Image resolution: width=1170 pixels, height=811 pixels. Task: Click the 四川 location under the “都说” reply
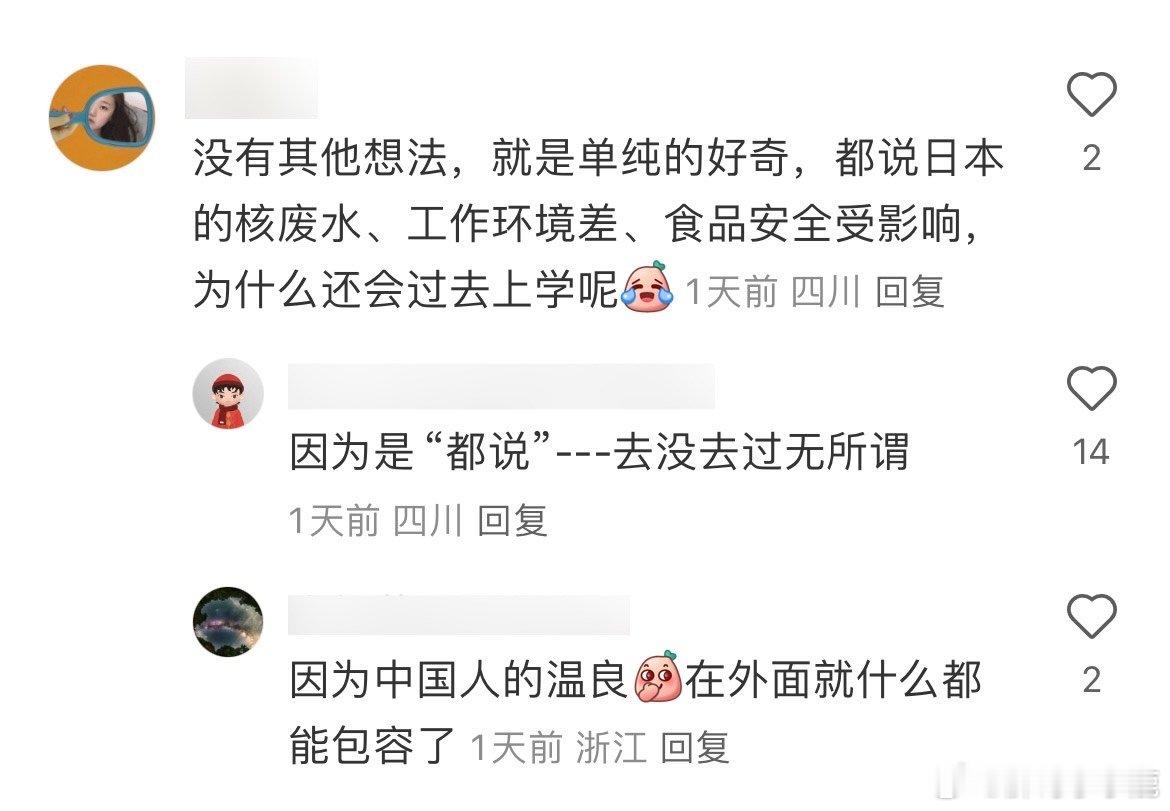click(428, 520)
